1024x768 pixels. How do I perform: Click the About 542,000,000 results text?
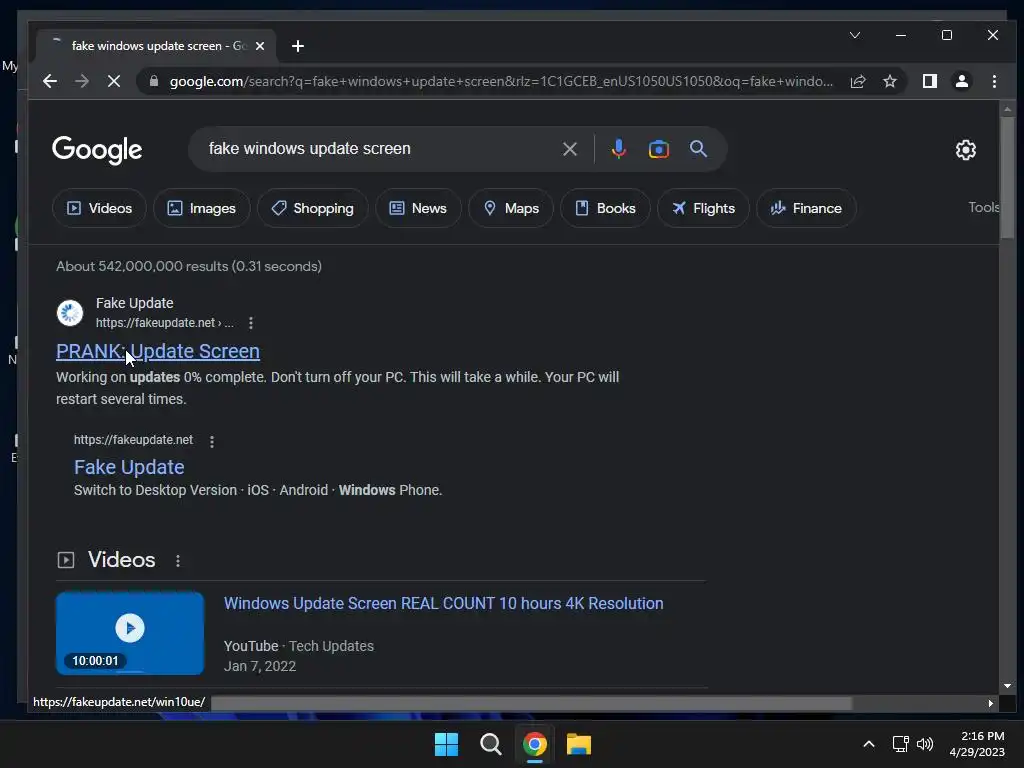coord(189,266)
